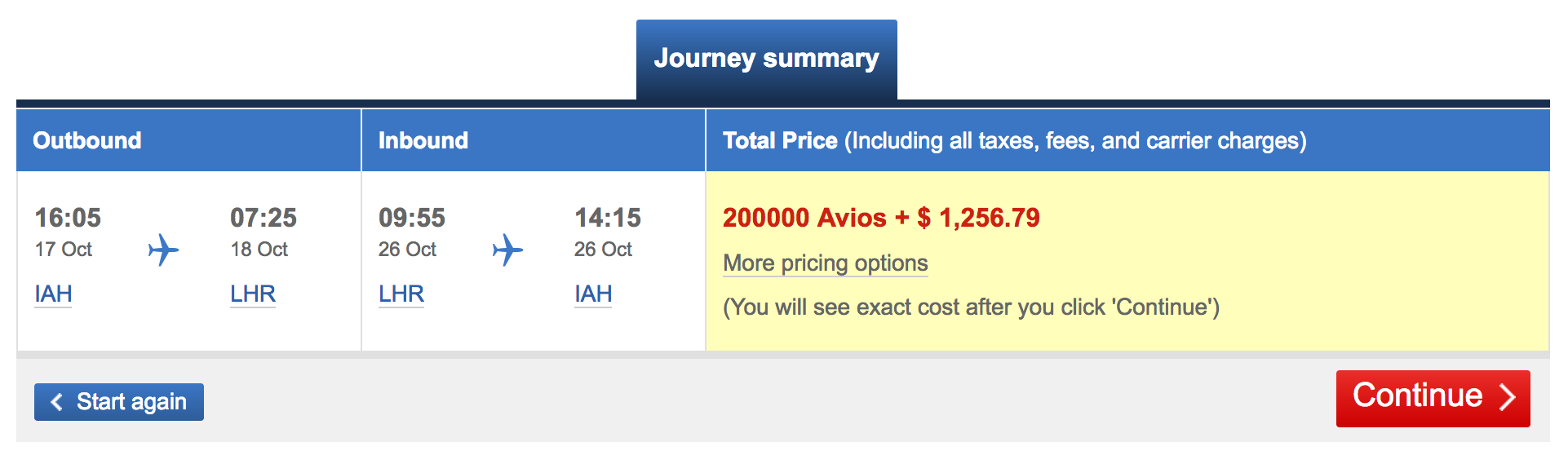Screen dimensions: 1568x473
Task: Open the outbound LHR airport link
Action: 253,294
